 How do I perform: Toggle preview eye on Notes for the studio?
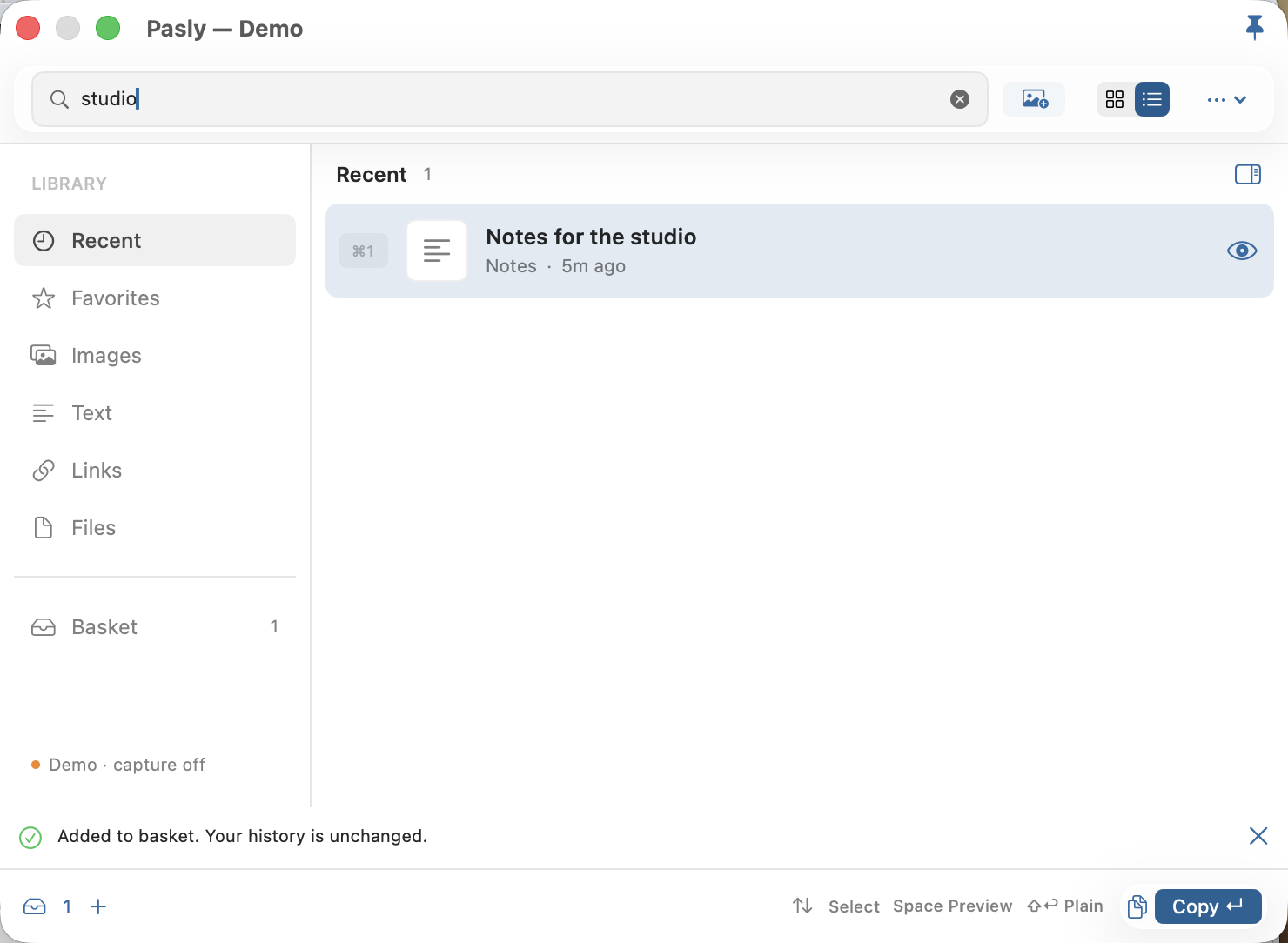1242,251
